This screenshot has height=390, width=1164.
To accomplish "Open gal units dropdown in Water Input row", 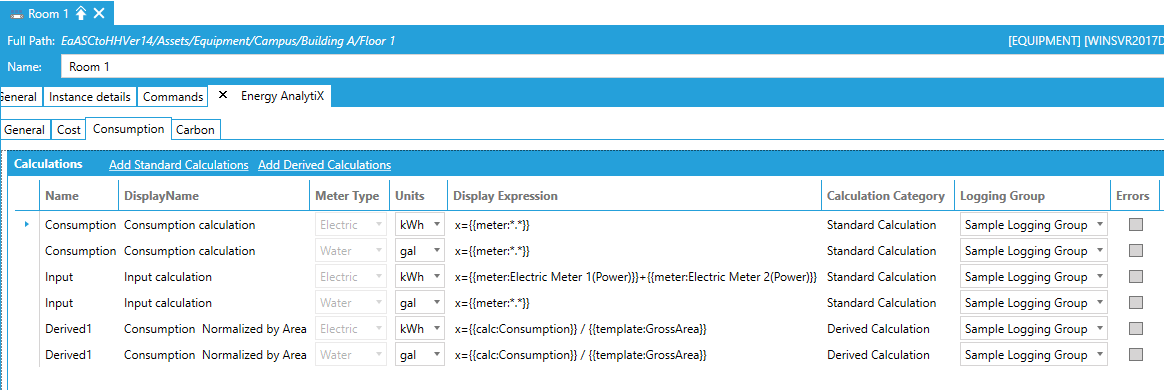I will (x=419, y=303).
